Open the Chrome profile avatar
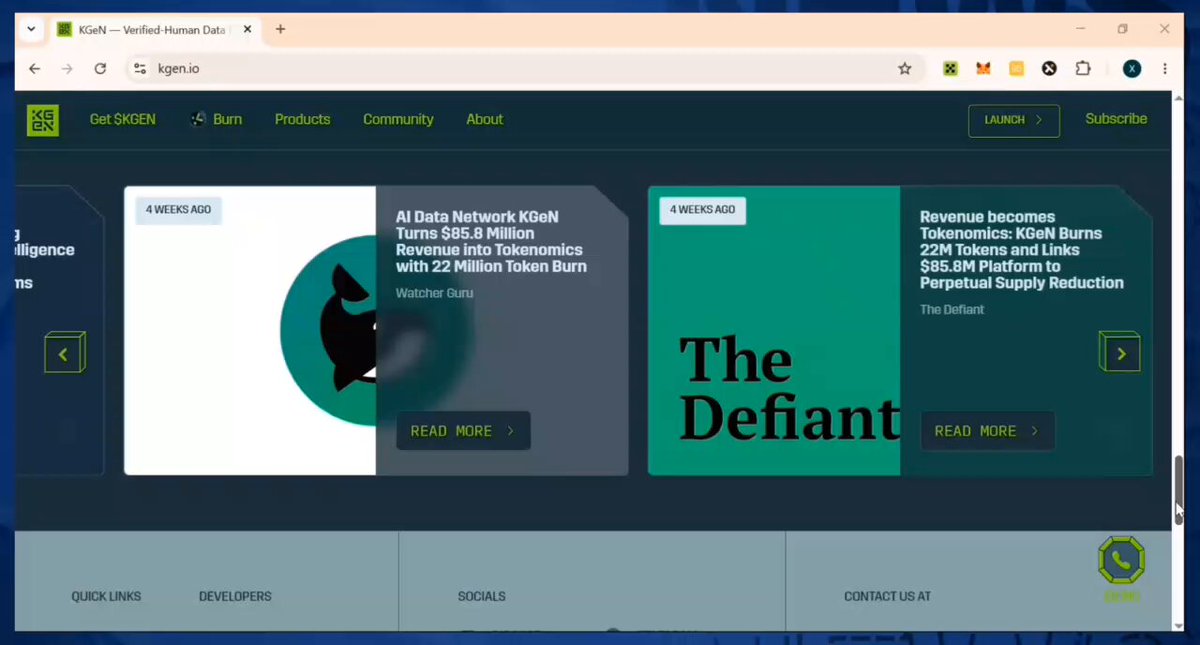The image size is (1200, 645). [1132, 69]
